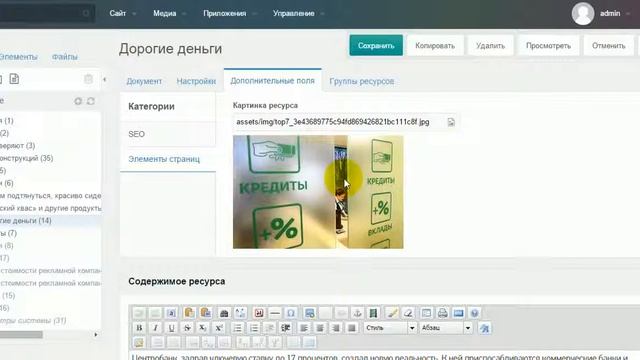Image resolution: width=640 pixels, height=360 pixels.
Task: Click the print icon in editor toolbar
Action: click(442, 313)
